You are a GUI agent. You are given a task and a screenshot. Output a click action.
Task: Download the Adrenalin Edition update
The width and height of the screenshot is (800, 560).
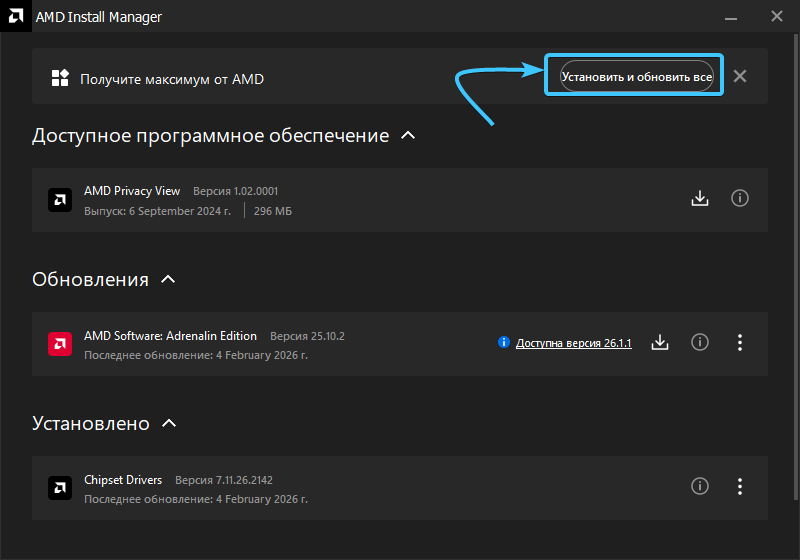pos(660,343)
